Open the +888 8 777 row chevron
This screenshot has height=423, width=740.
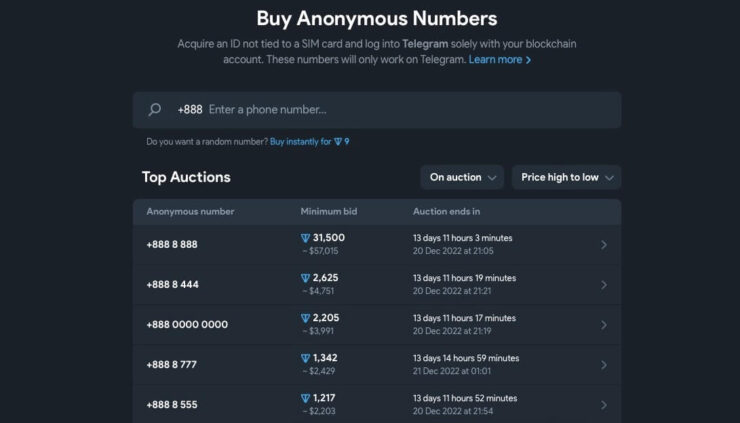[604, 365]
